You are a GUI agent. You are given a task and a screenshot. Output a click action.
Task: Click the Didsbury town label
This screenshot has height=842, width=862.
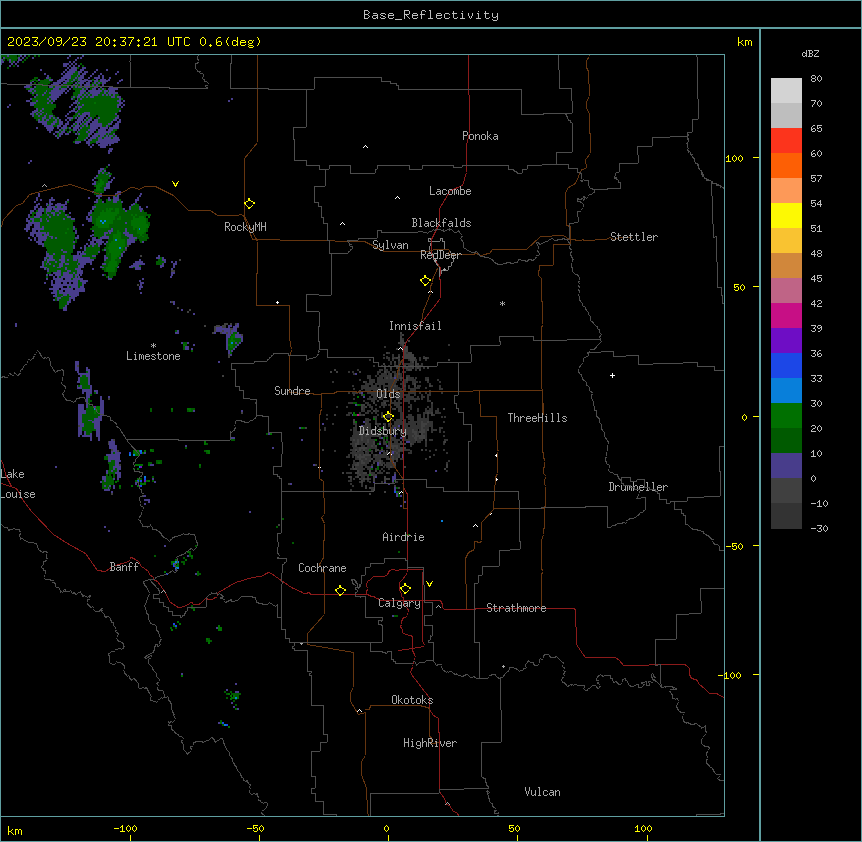click(x=383, y=431)
